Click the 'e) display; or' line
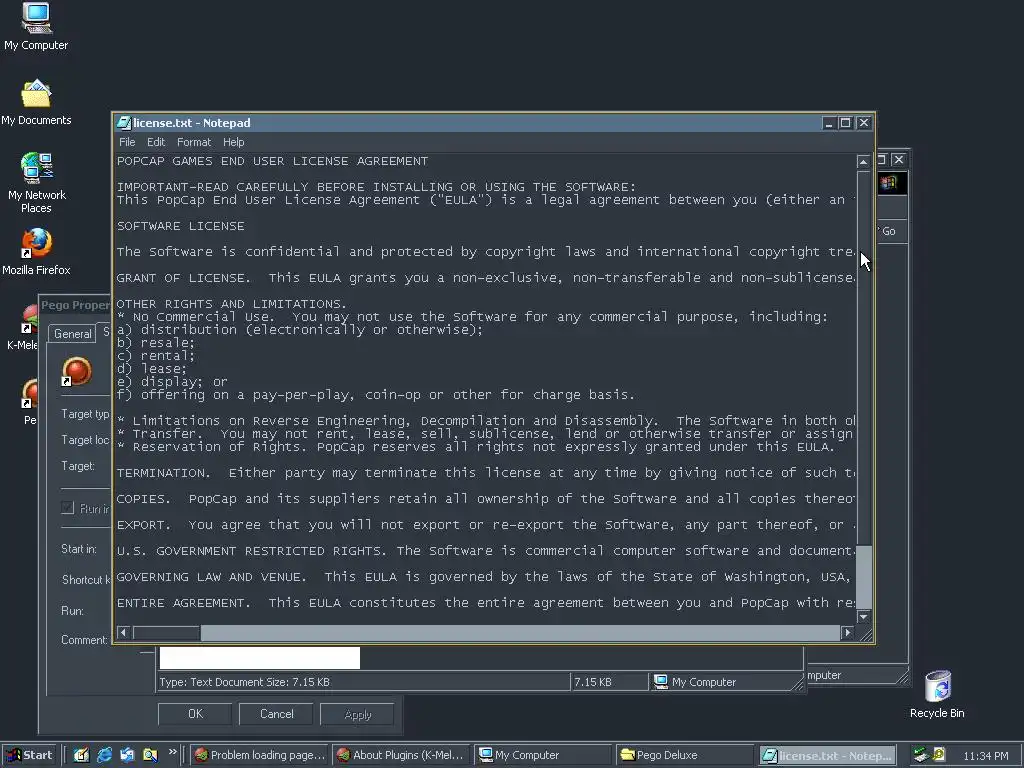Image resolution: width=1024 pixels, height=768 pixels. click(172, 381)
